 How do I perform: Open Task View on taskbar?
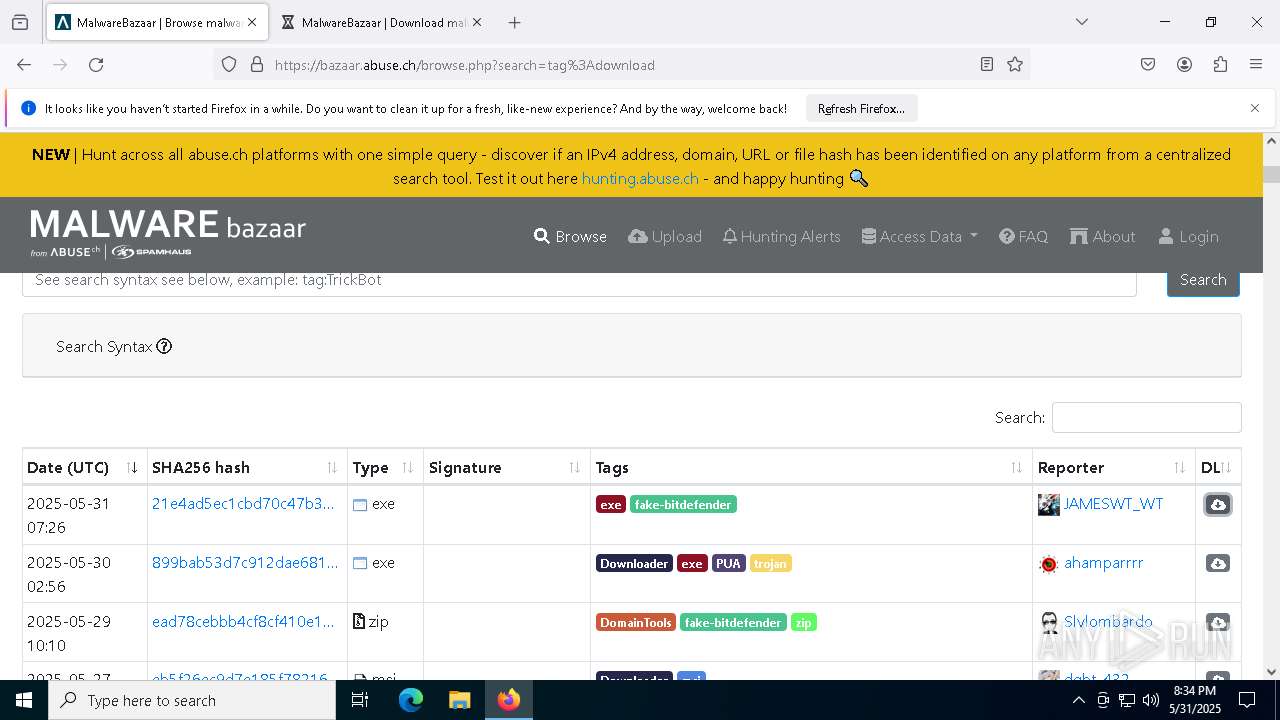click(360, 700)
